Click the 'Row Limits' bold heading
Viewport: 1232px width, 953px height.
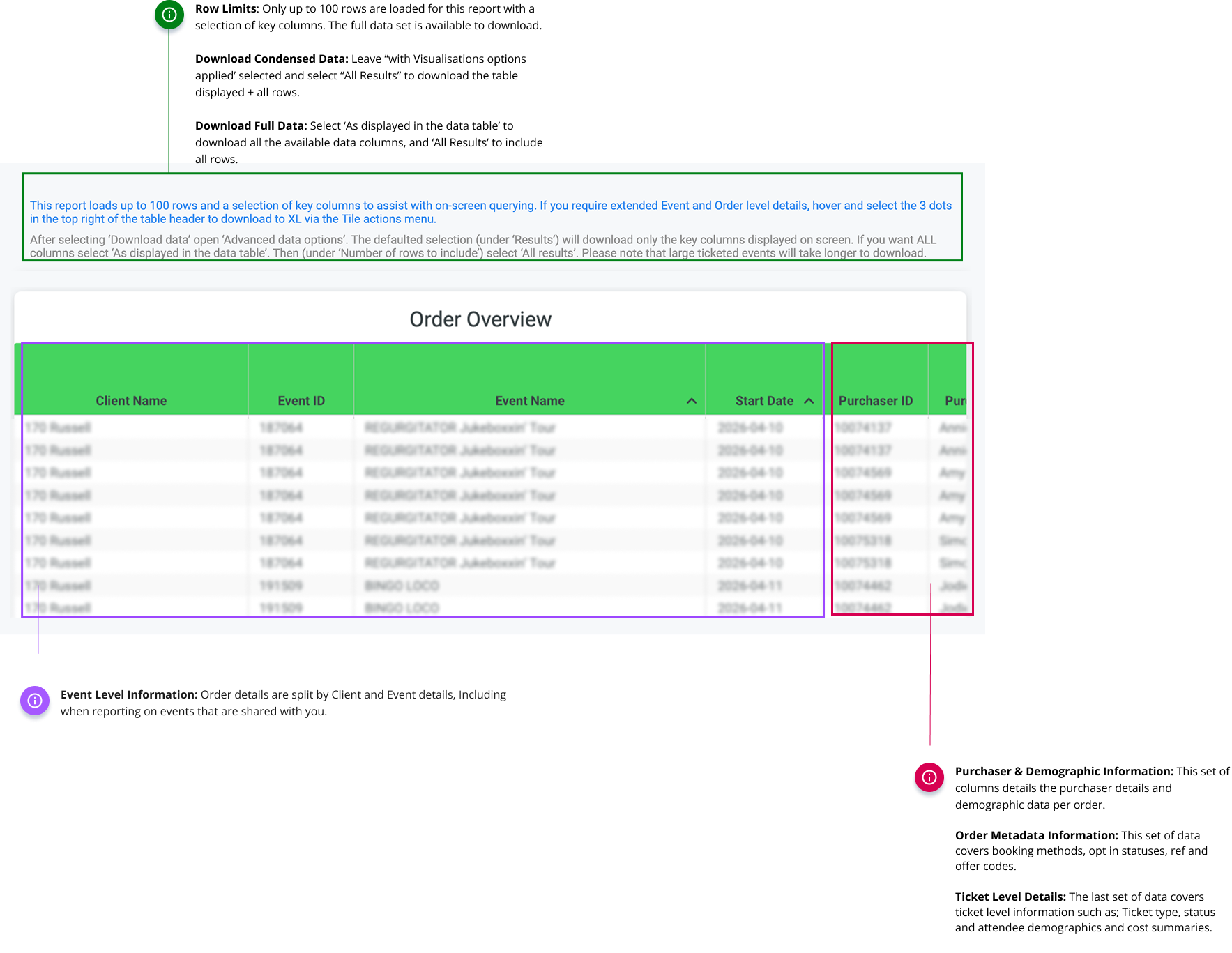tap(226, 8)
